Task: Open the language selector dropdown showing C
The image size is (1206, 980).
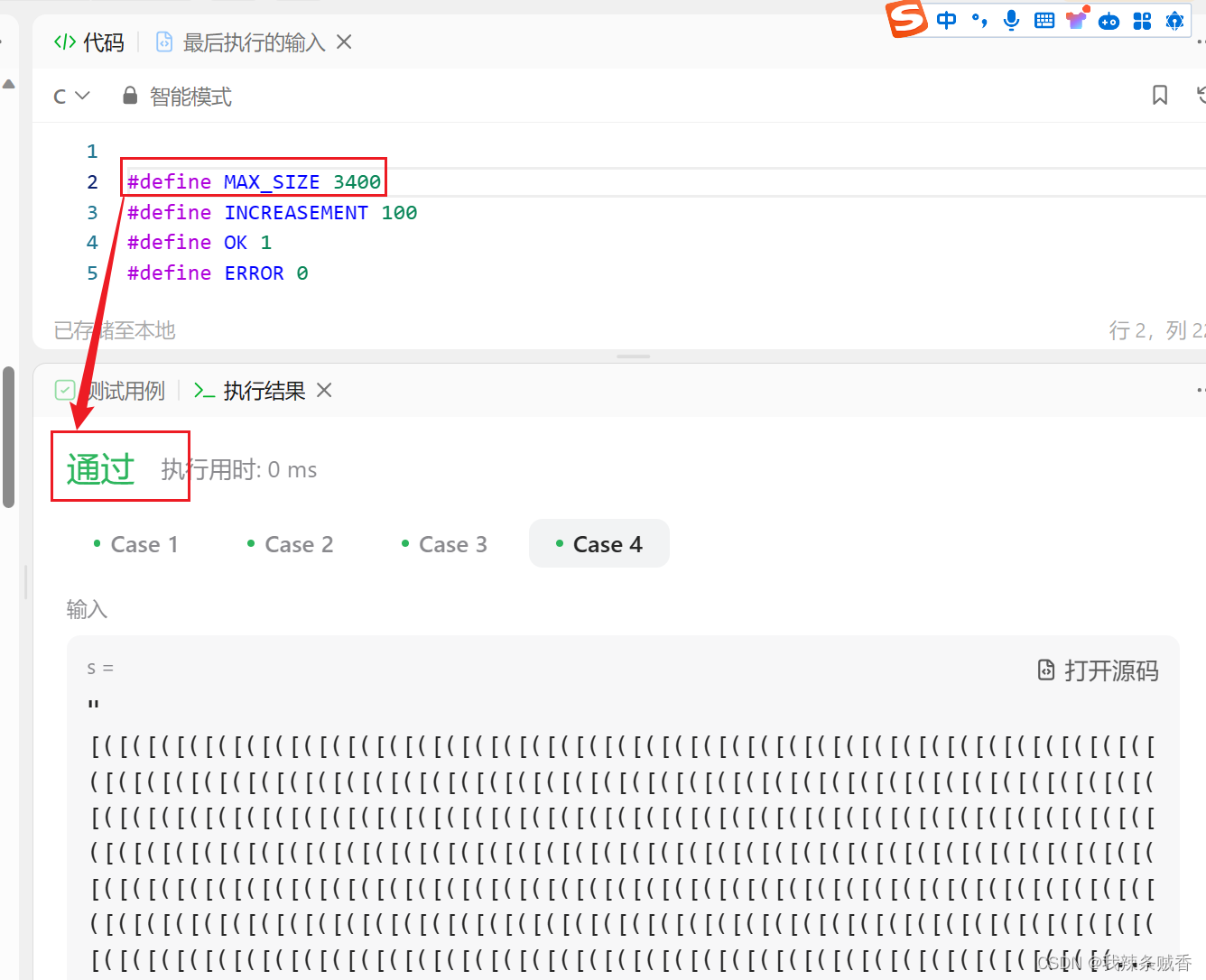Action: pos(71,95)
